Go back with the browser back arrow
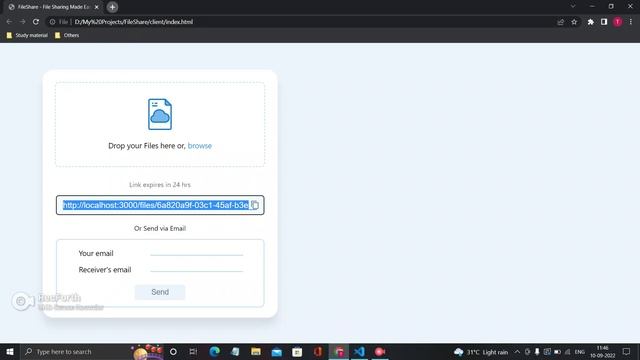640x360 pixels. (x=9, y=22)
